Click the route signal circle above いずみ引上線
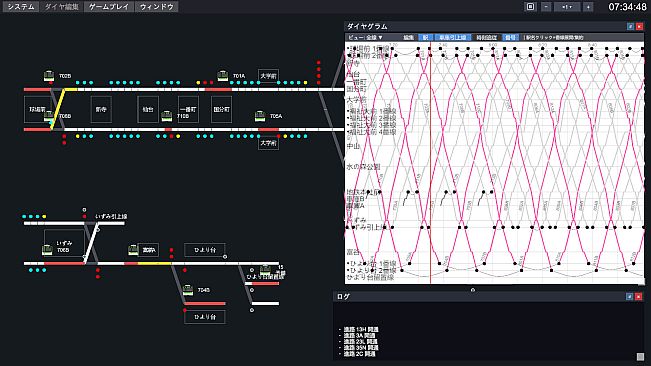651x366 pixels. 84,210
